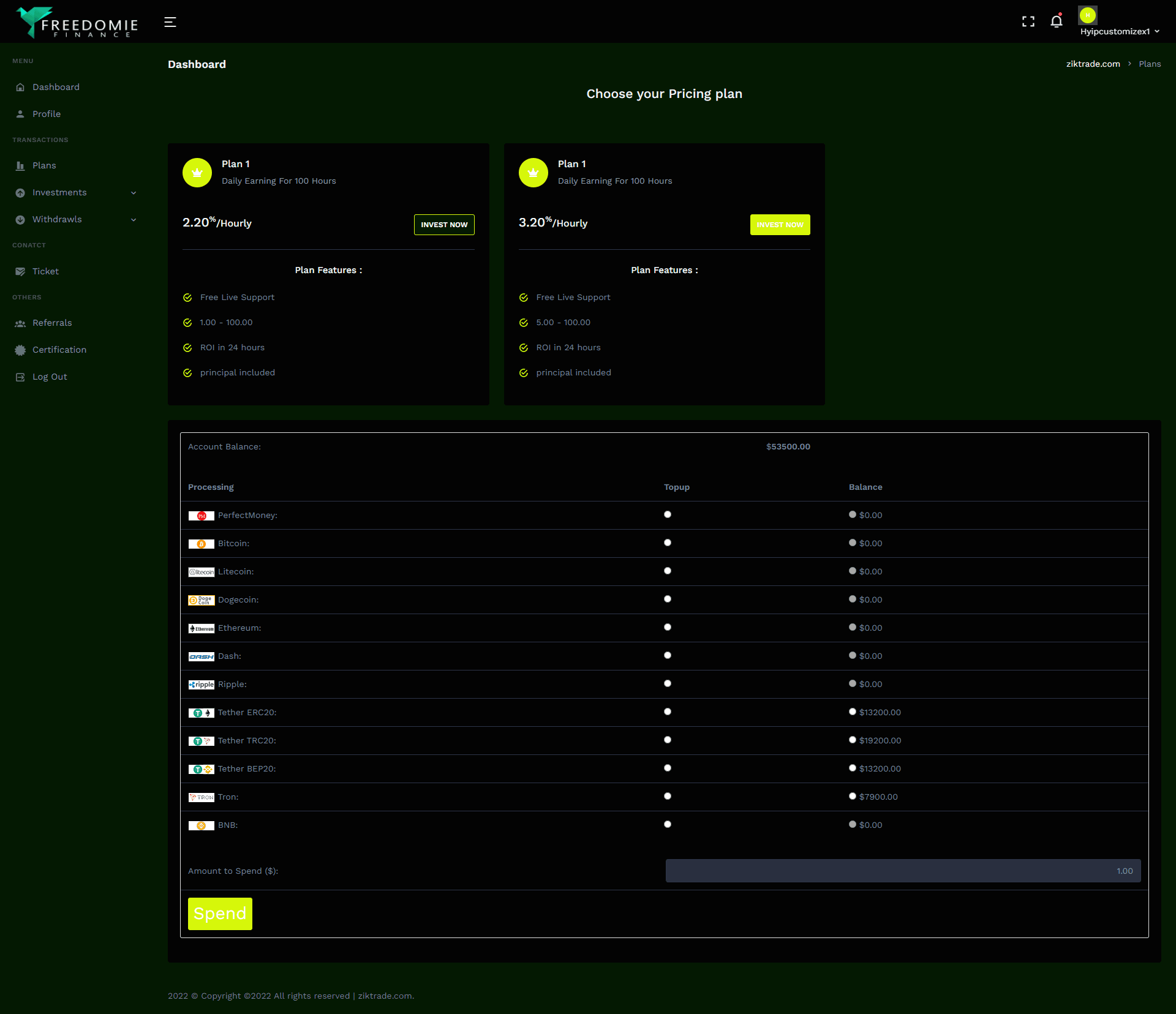This screenshot has width=1176, height=1014.
Task: Click Log Out in the sidebar
Action: [50, 377]
